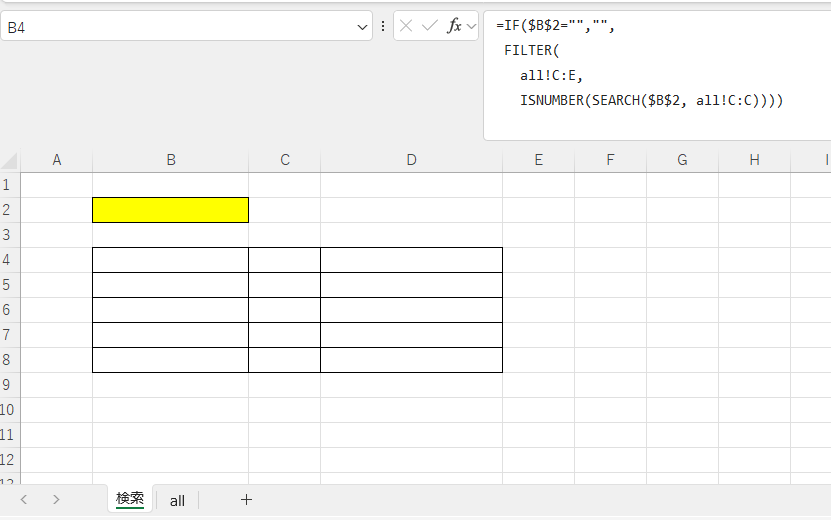The width and height of the screenshot is (831, 520).
Task: Select cell B4 in the bordered table
Action: click(x=170, y=260)
